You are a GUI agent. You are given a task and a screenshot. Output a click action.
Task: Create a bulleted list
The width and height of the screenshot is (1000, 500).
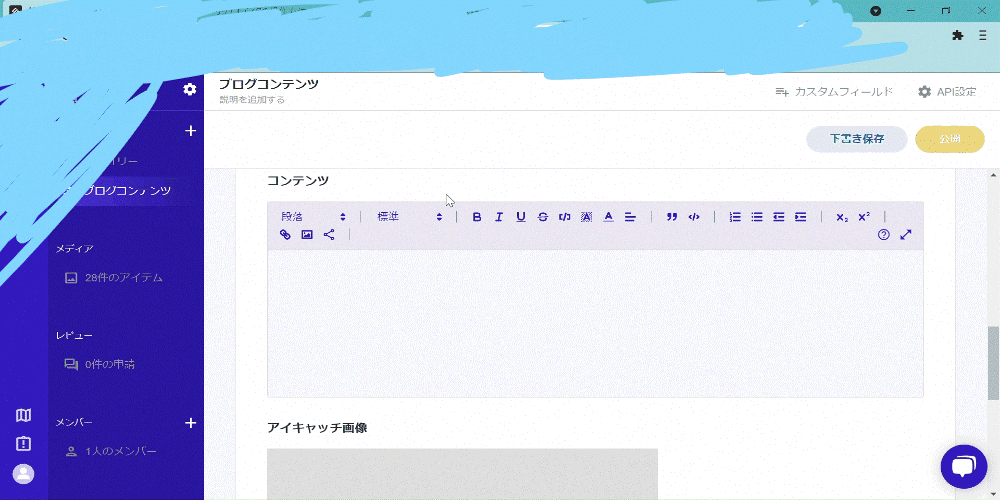pyautogui.click(x=757, y=217)
